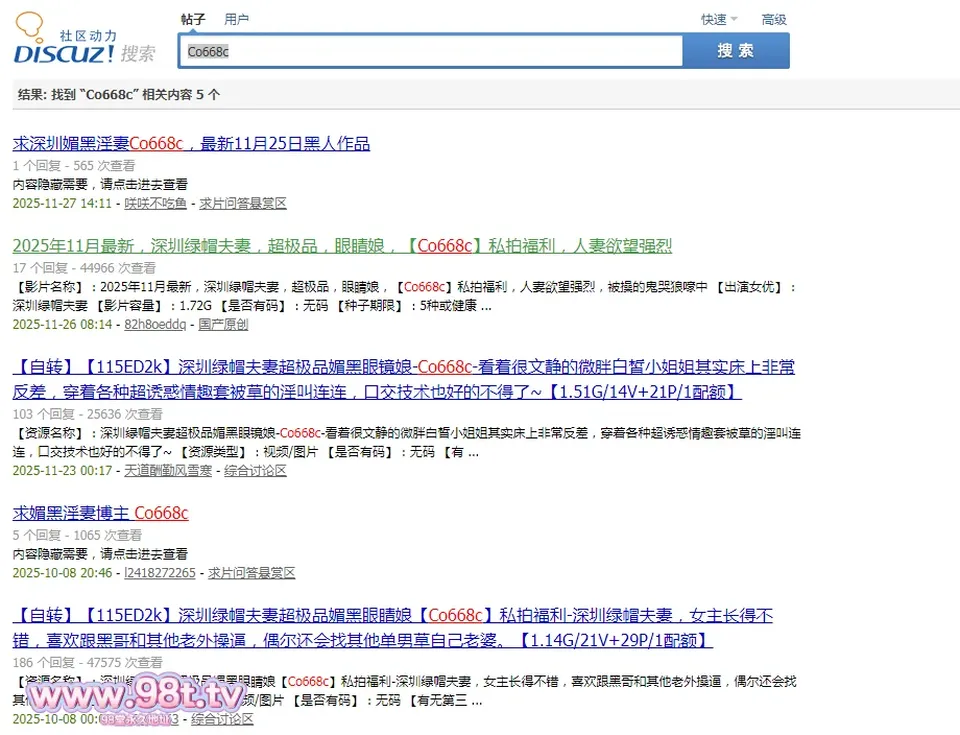Open the result title with 1065 views
Viewport: 960px width, 735px height.
[100, 513]
